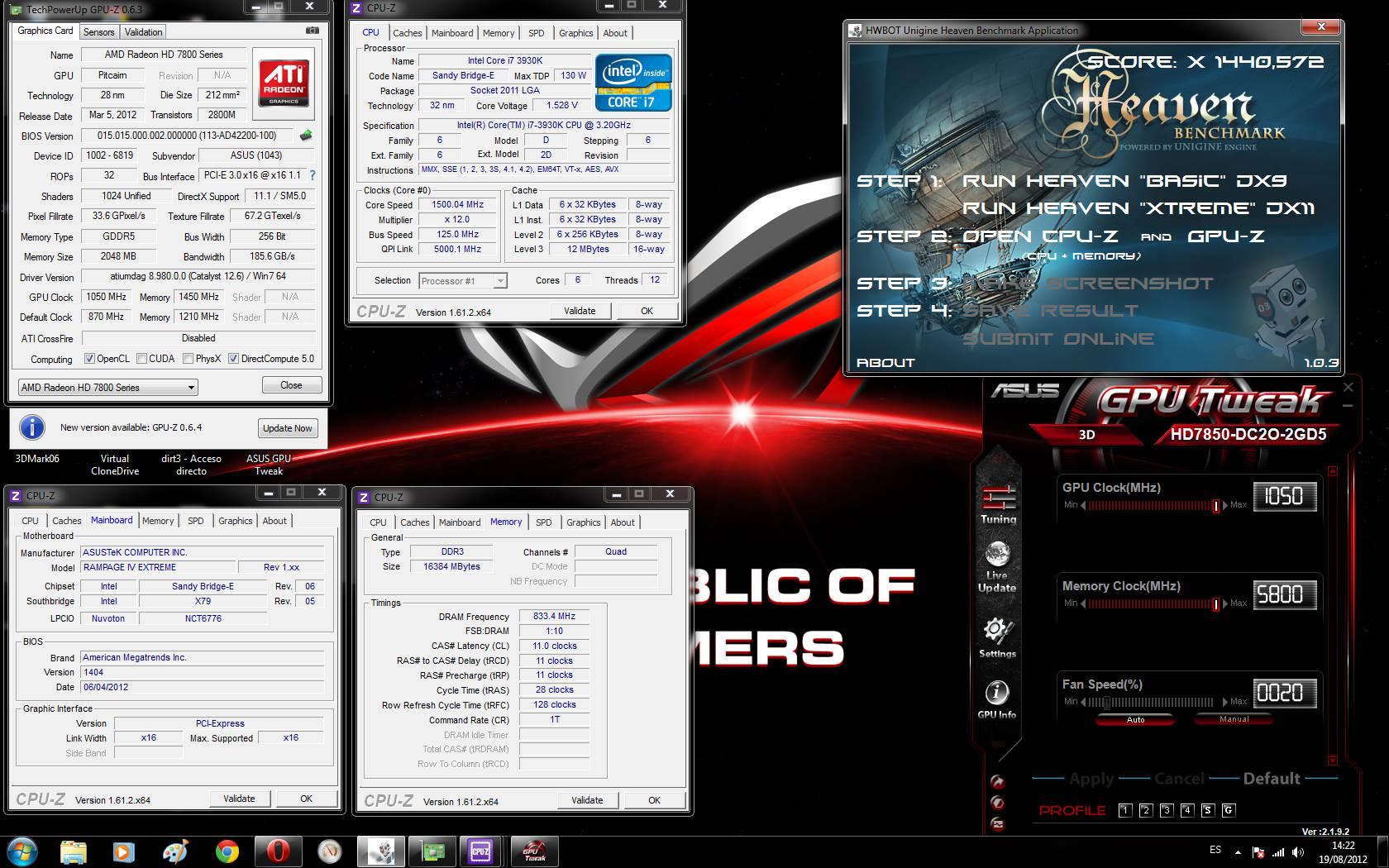Click OK in CPU-Z Mainboard window

(306, 799)
